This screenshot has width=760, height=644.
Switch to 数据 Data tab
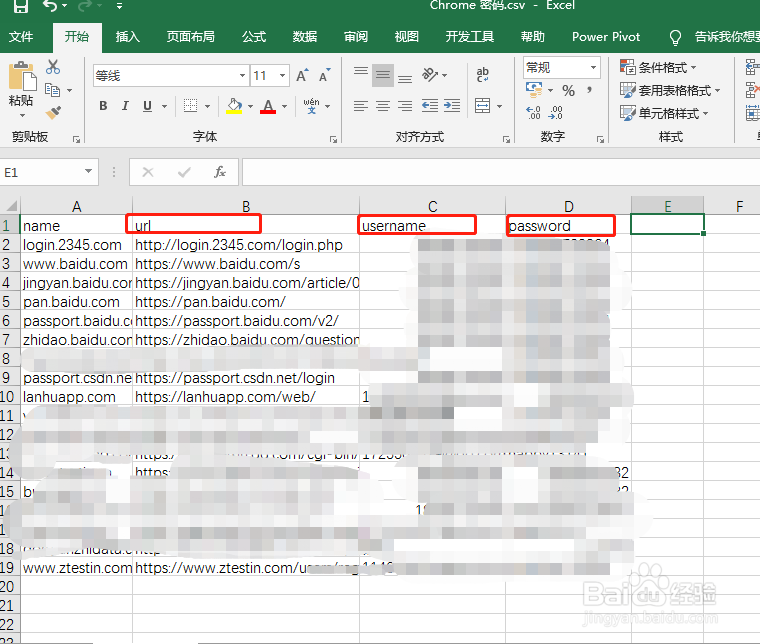click(305, 37)
